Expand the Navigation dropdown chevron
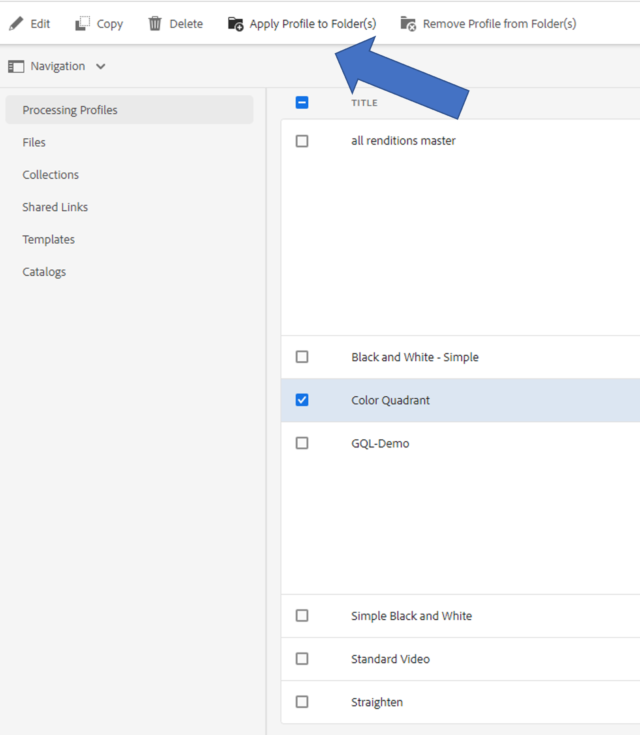 (101, 67)
